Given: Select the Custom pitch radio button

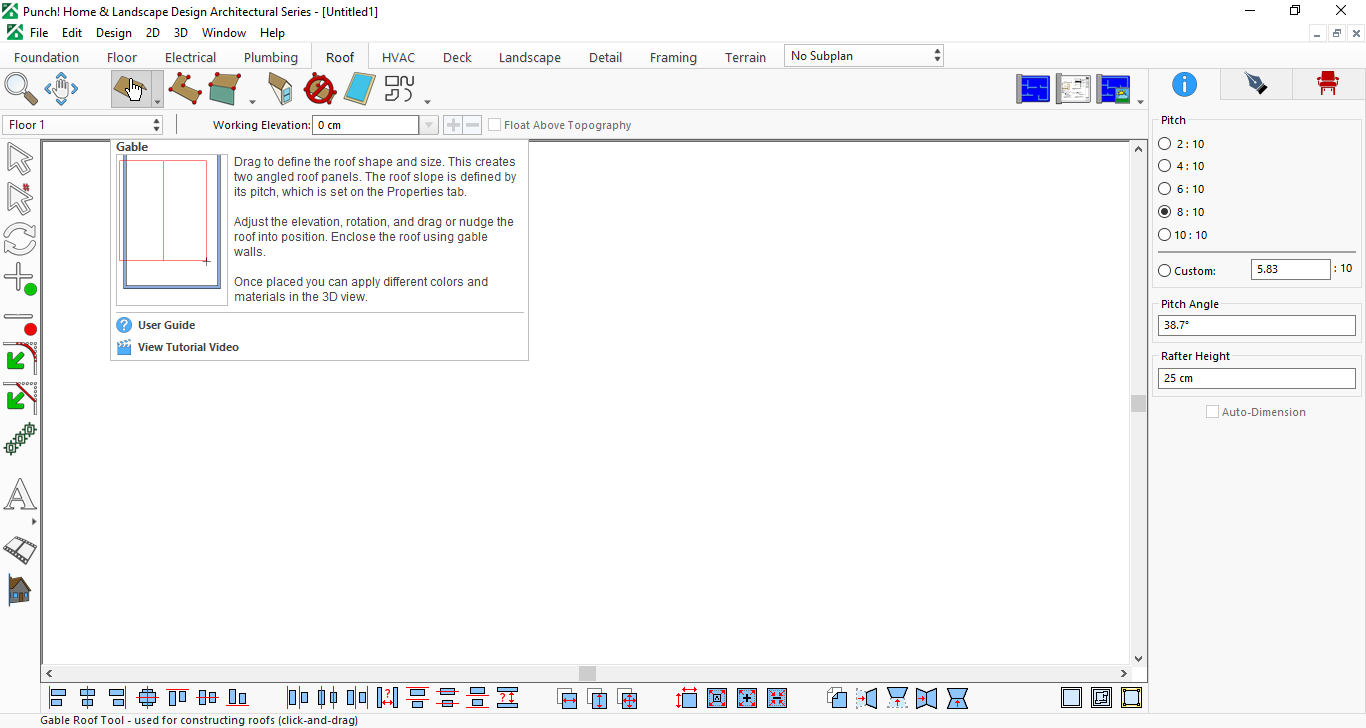Looking at the screenshot, I should point(1164,270).
